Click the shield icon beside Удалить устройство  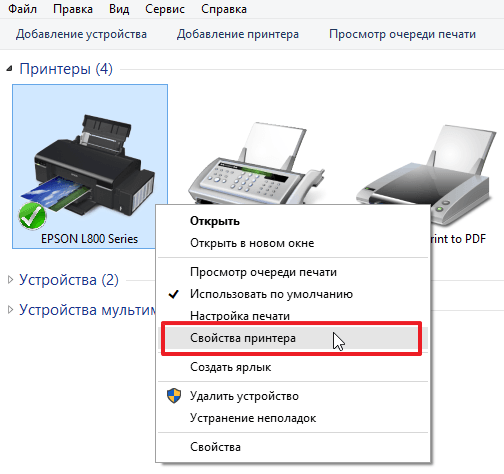[x=174, y=396]
